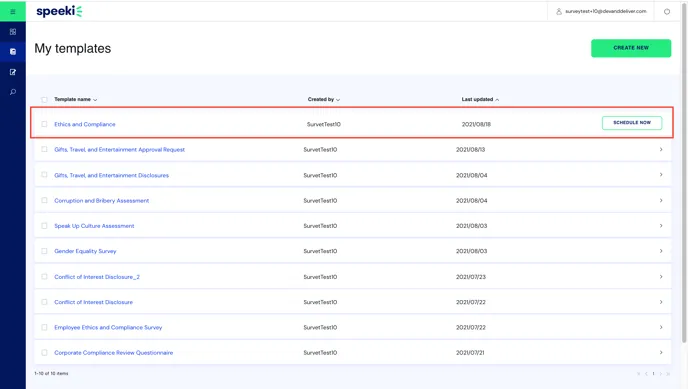The image size is (688, 389).
Task: Open the dashboard grid icon in sidebar
Action: coord(13,32)
